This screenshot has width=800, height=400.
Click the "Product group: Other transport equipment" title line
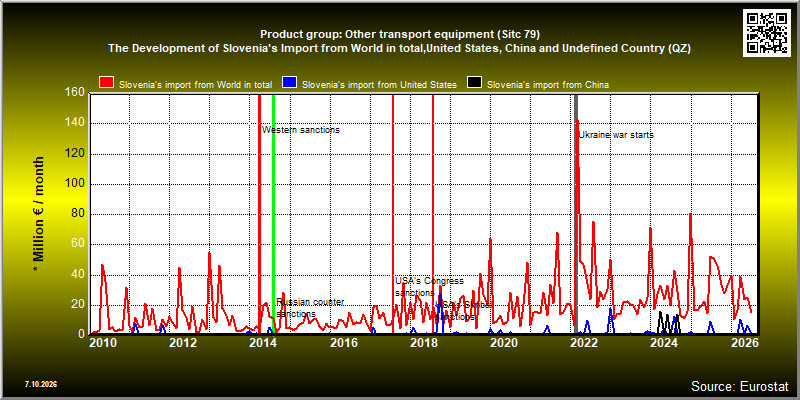click(400, 35)
